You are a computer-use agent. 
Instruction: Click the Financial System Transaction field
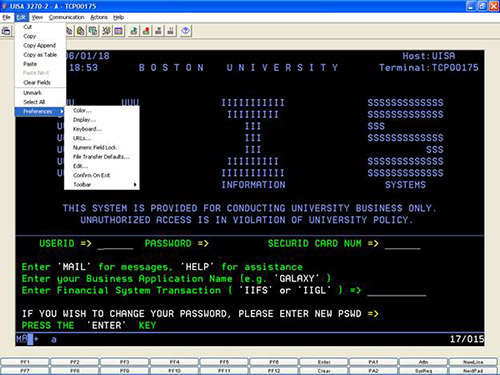click(x=397, y=291)
